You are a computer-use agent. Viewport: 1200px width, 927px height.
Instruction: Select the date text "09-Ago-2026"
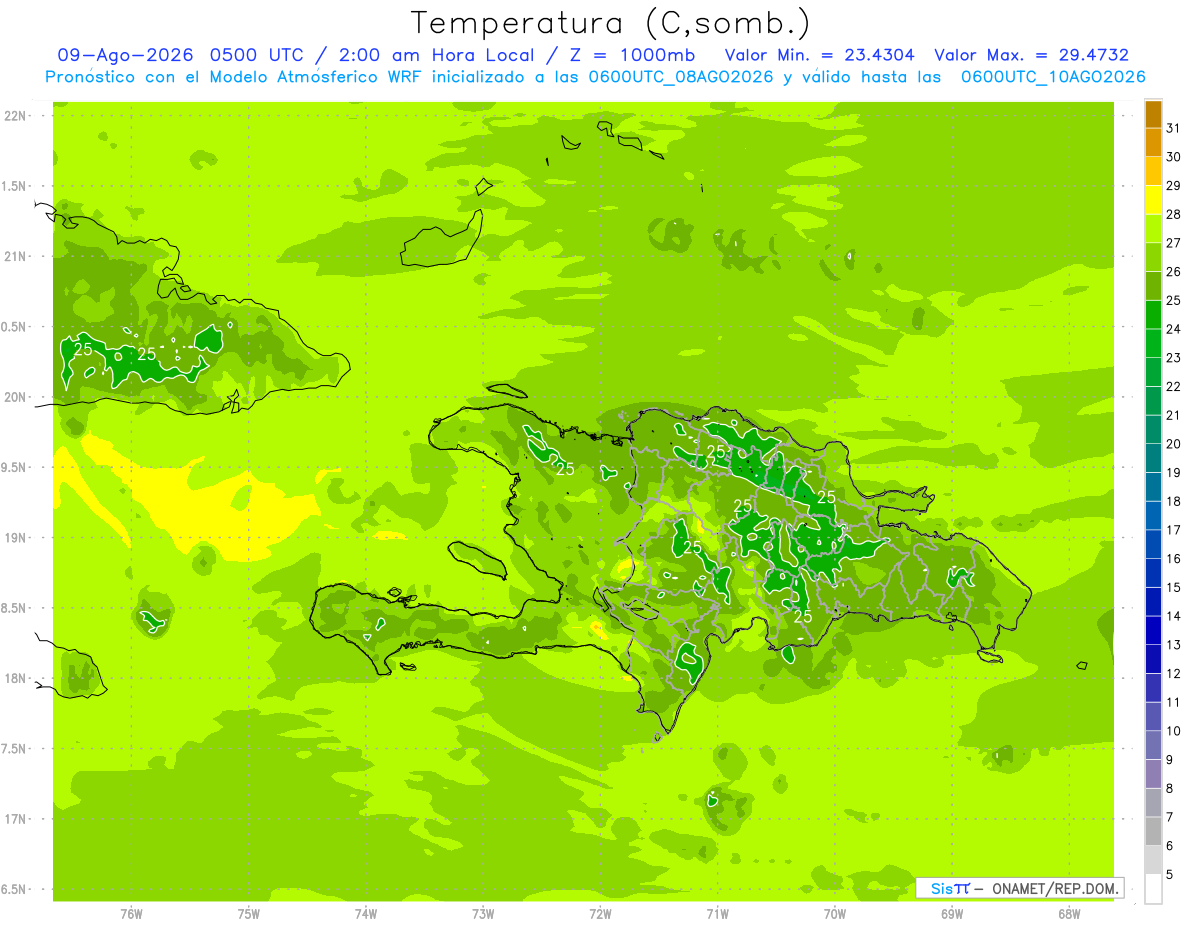pos(124,55)
